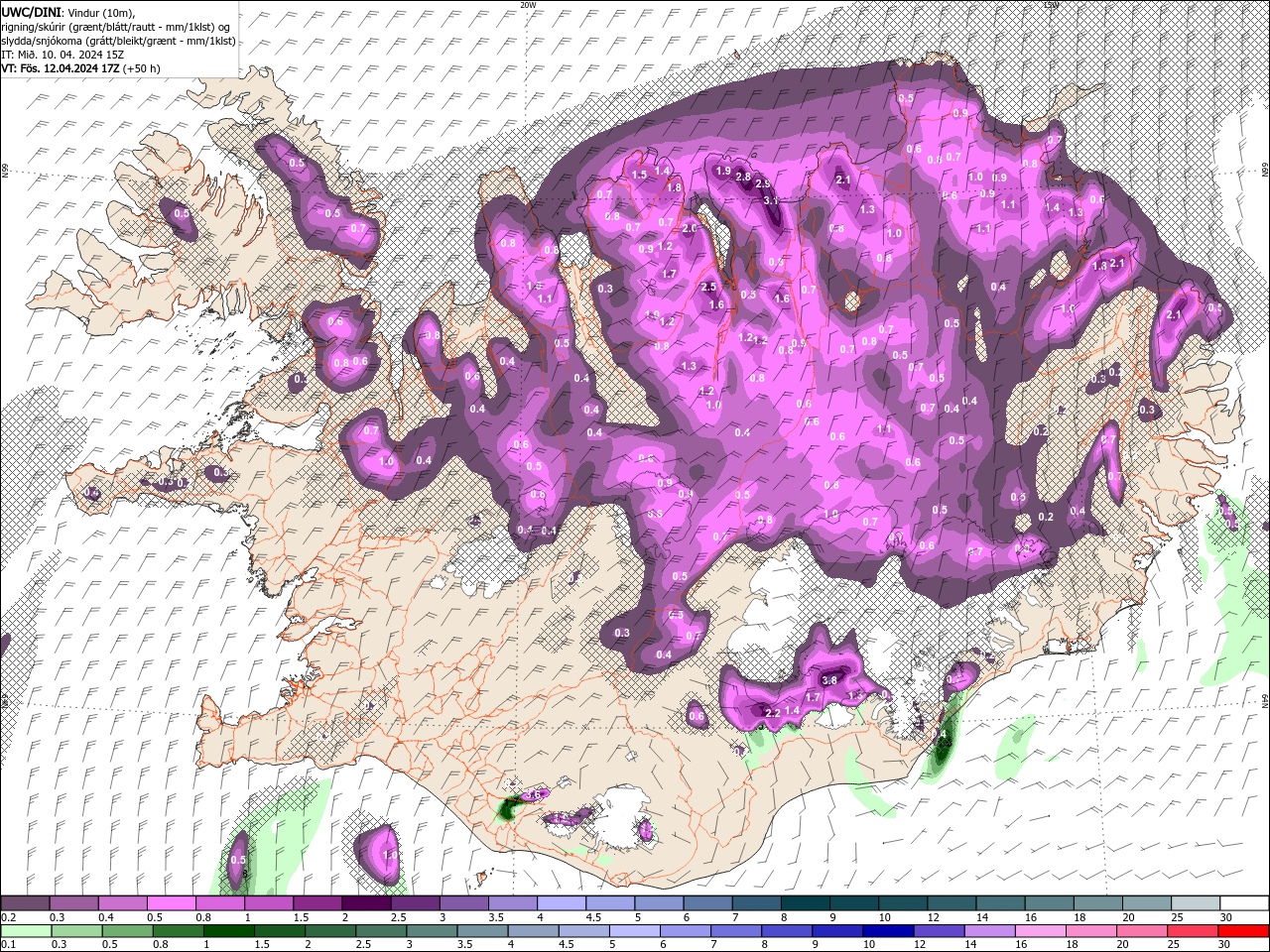1270x952 pixels.
Task: Click the 'rigning/skúrir' legend description line
Action: (x=116, y=27)
